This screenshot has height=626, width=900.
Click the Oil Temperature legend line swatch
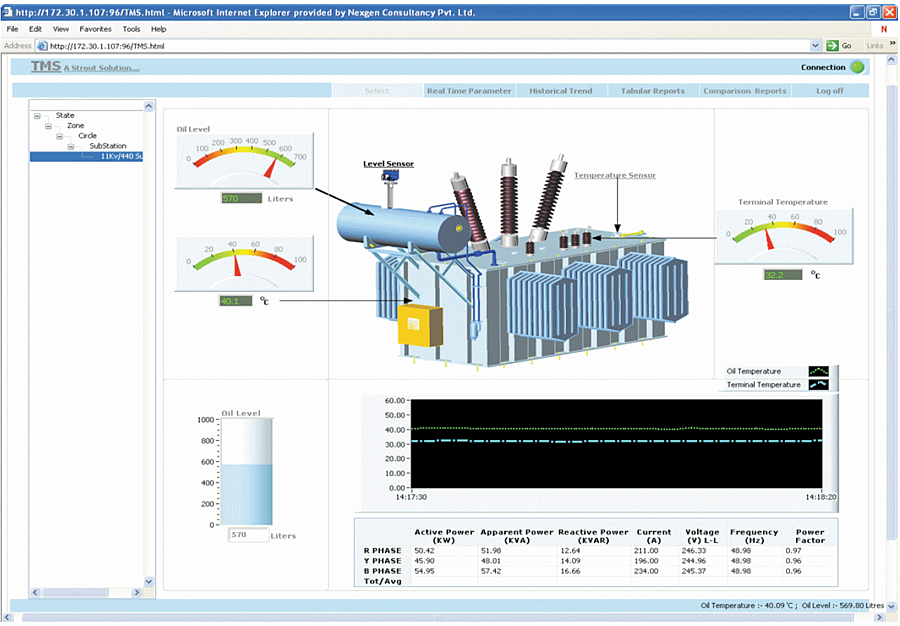pyautogui.click(x=819, y=371)
